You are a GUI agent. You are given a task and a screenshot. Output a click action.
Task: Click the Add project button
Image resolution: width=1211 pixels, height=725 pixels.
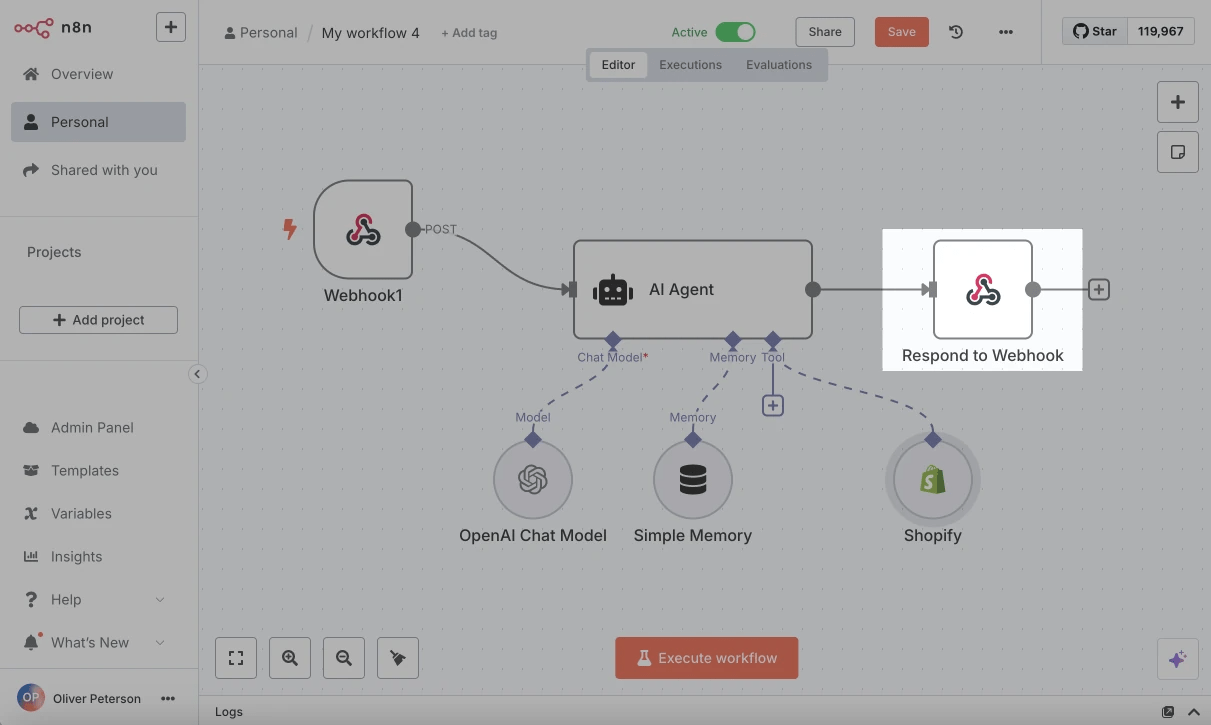pos(98,320)
